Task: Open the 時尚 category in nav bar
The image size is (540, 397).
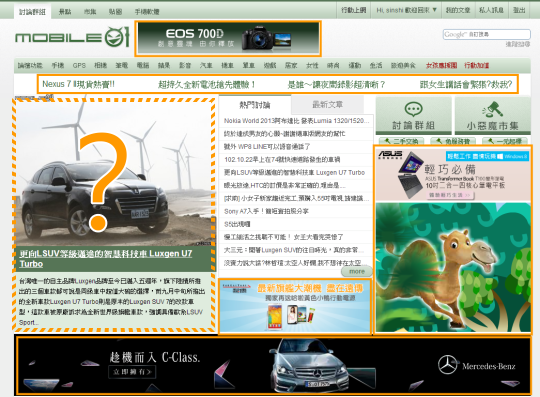Action: [x=333, y=65]
